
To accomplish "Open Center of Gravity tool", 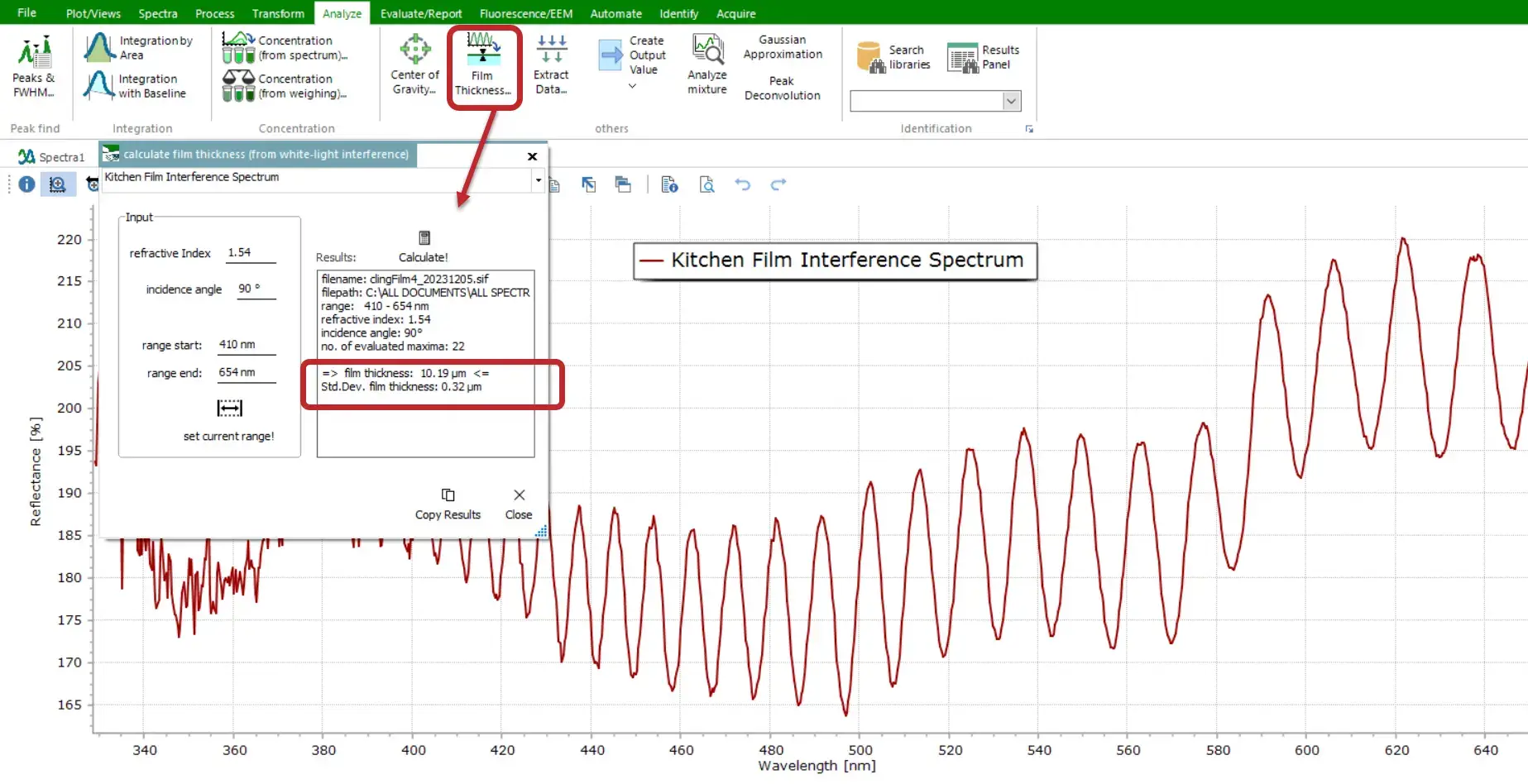I will tap(414, 65).
